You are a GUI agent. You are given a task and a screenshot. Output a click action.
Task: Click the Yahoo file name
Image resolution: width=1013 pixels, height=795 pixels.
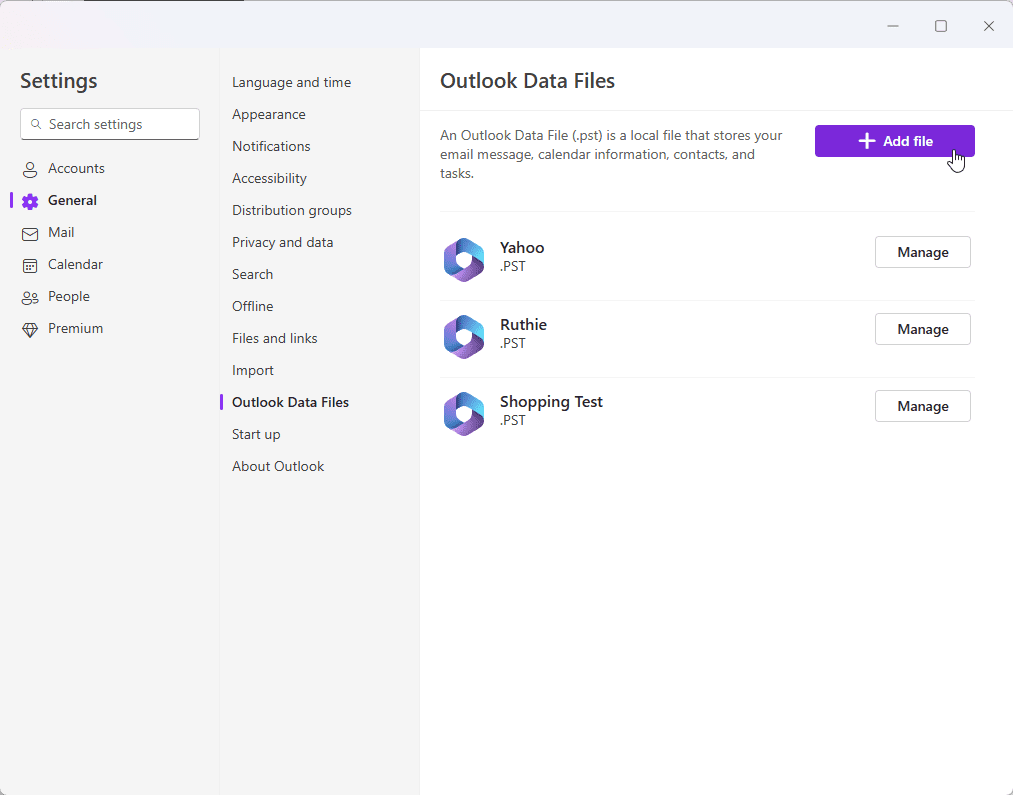click(x=522, y=247)
